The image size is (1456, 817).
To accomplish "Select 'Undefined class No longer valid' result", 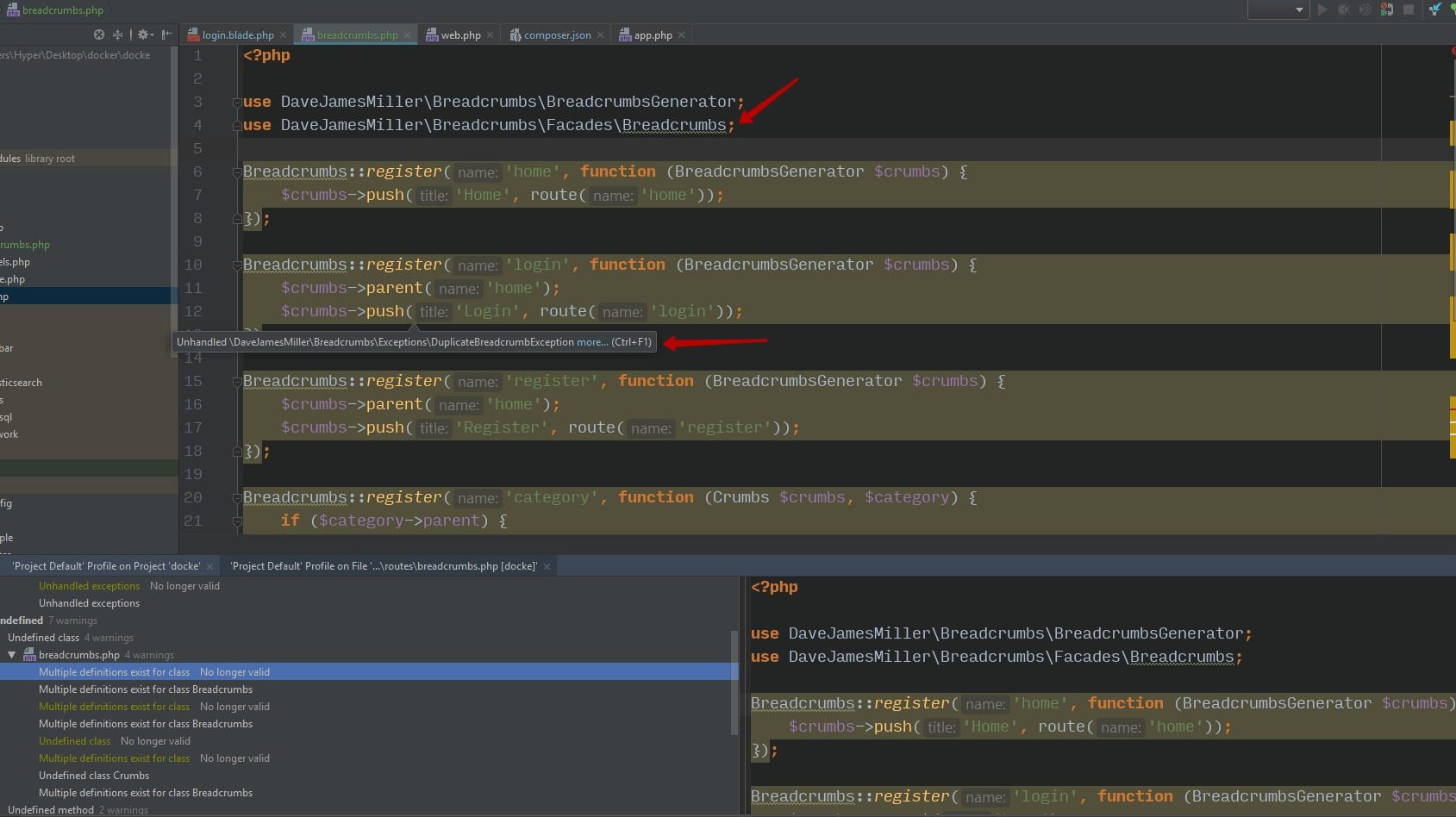I will click(x=115, y=741).
